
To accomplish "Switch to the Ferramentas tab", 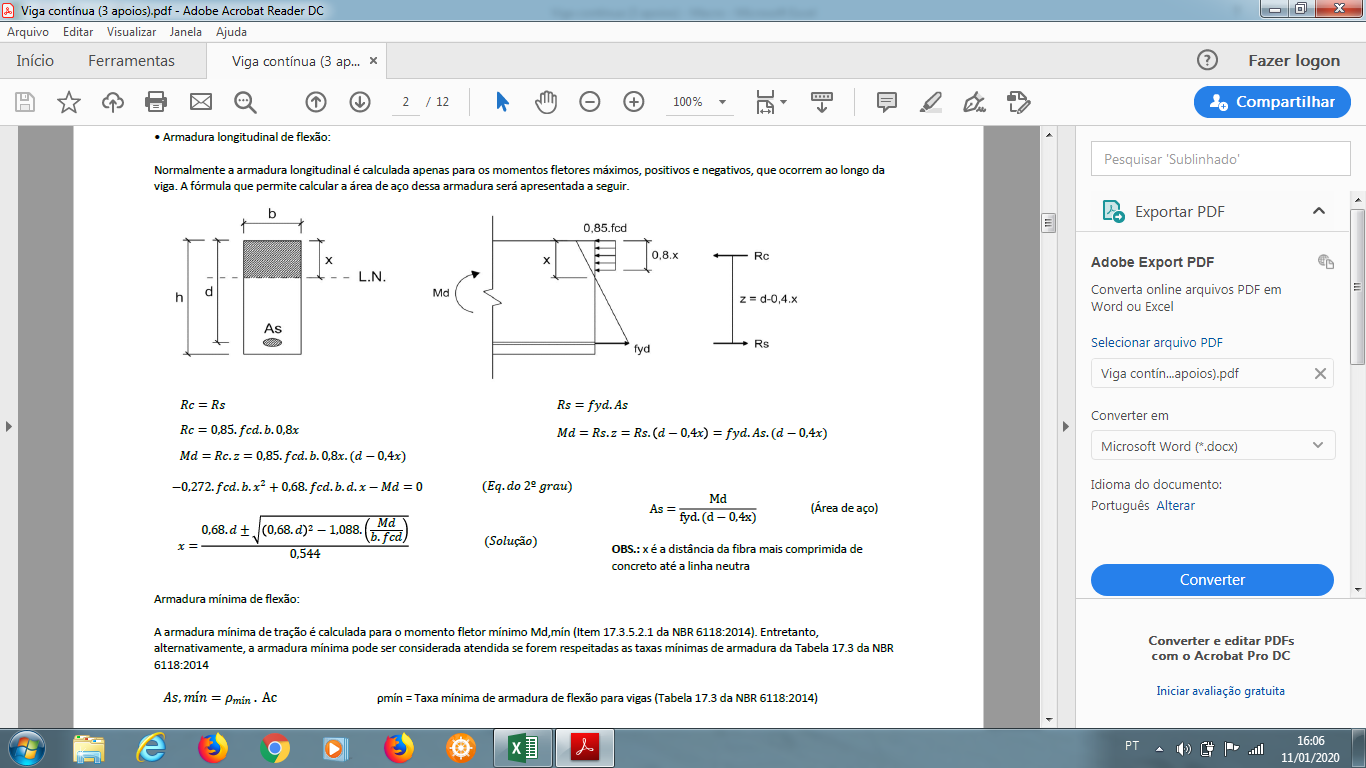I will pyautogui.click(x=131, y=61).
